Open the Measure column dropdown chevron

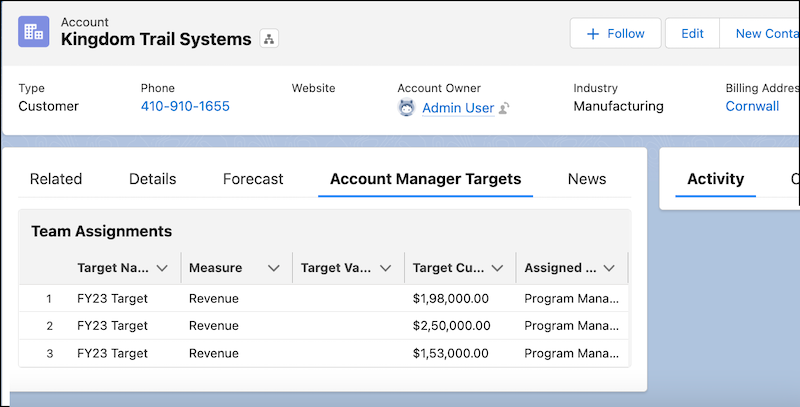pos(274,268)
